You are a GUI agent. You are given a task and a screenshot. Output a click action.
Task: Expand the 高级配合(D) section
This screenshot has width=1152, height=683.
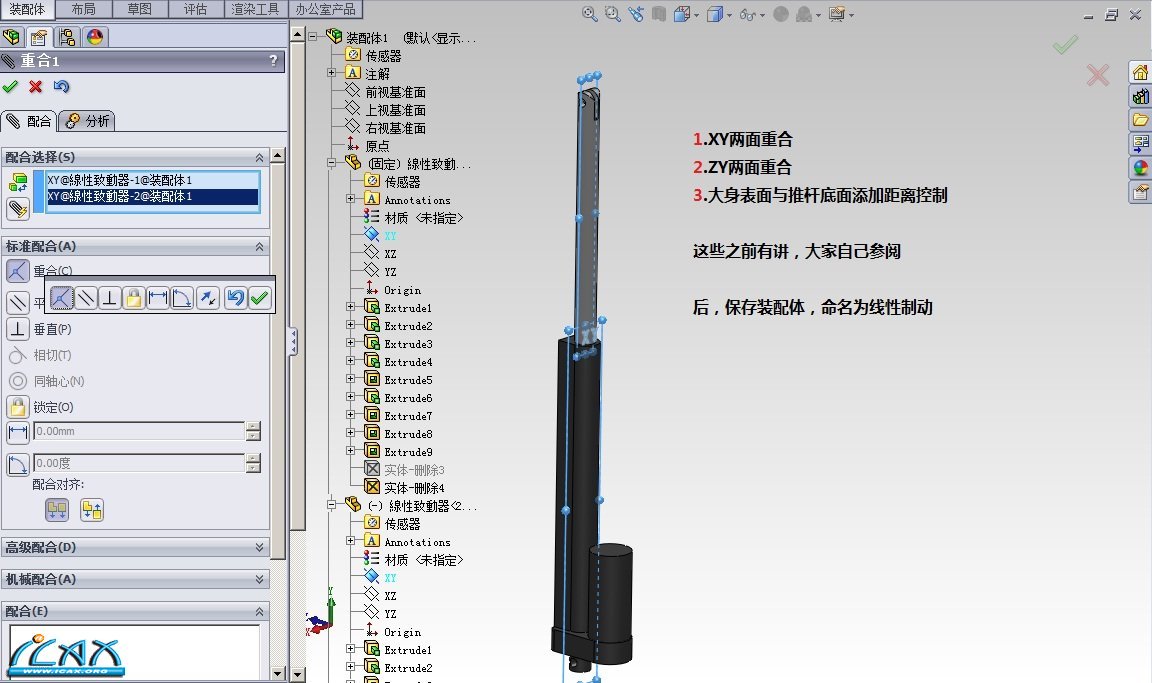point(259,547)
